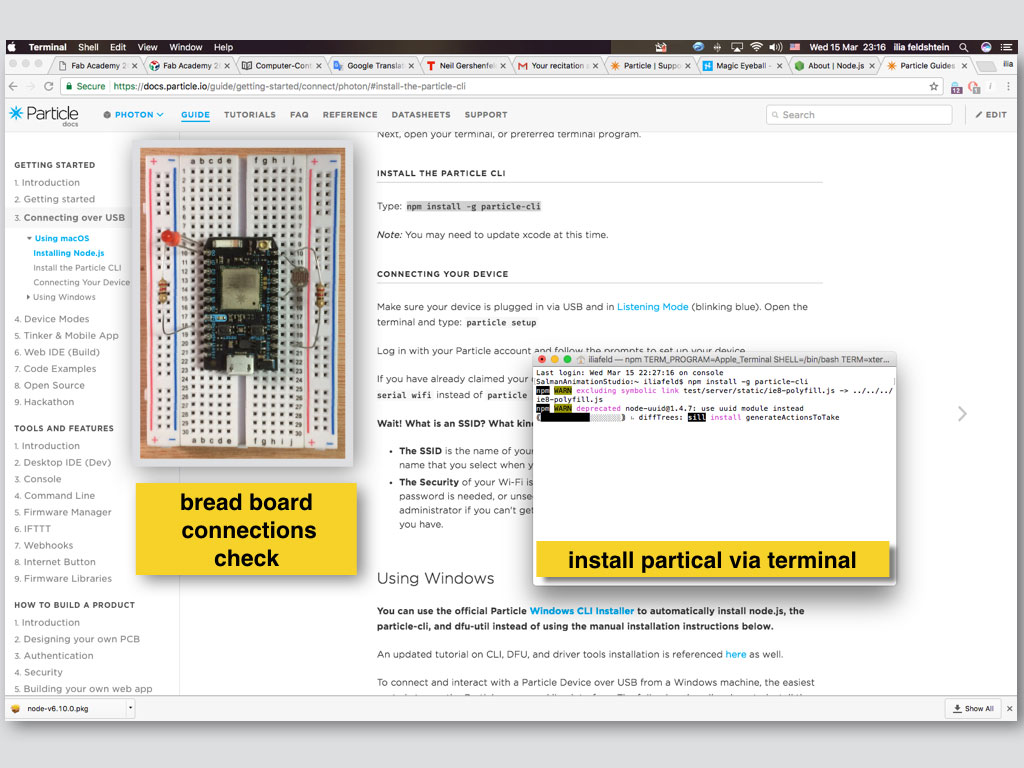This screenshot has height=768, width=1024.
Task: Click the Windows CLI Installer link
Action: [x=581, y=611]
